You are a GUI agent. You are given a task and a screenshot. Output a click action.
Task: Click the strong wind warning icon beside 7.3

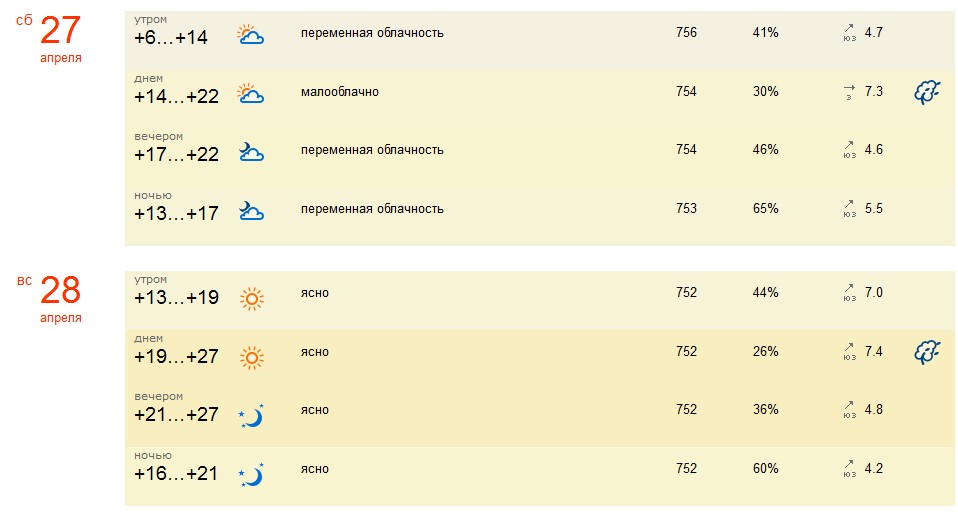(927, 93)
